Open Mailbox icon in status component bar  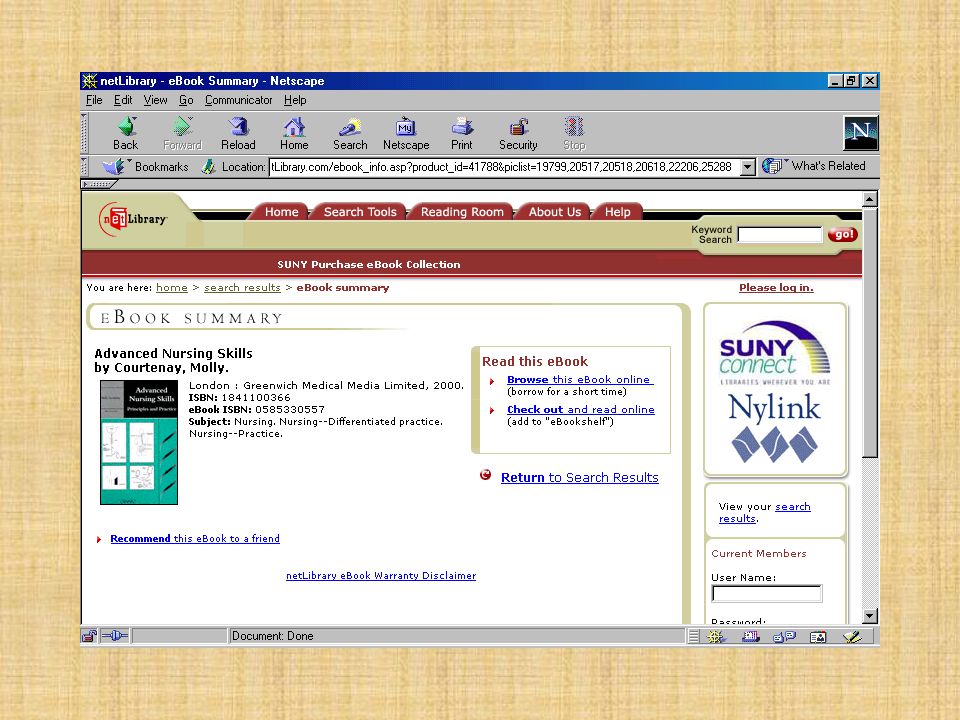pos(750,637)
